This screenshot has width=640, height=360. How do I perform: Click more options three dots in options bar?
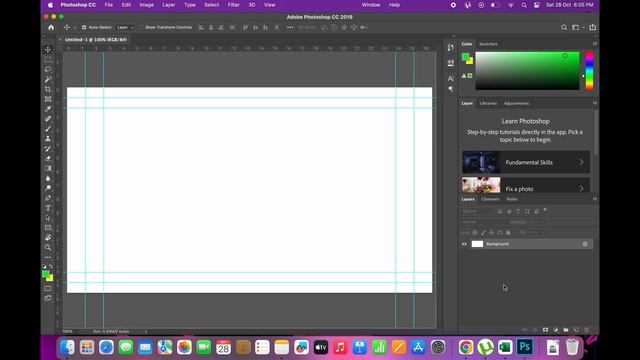(290, 27)
